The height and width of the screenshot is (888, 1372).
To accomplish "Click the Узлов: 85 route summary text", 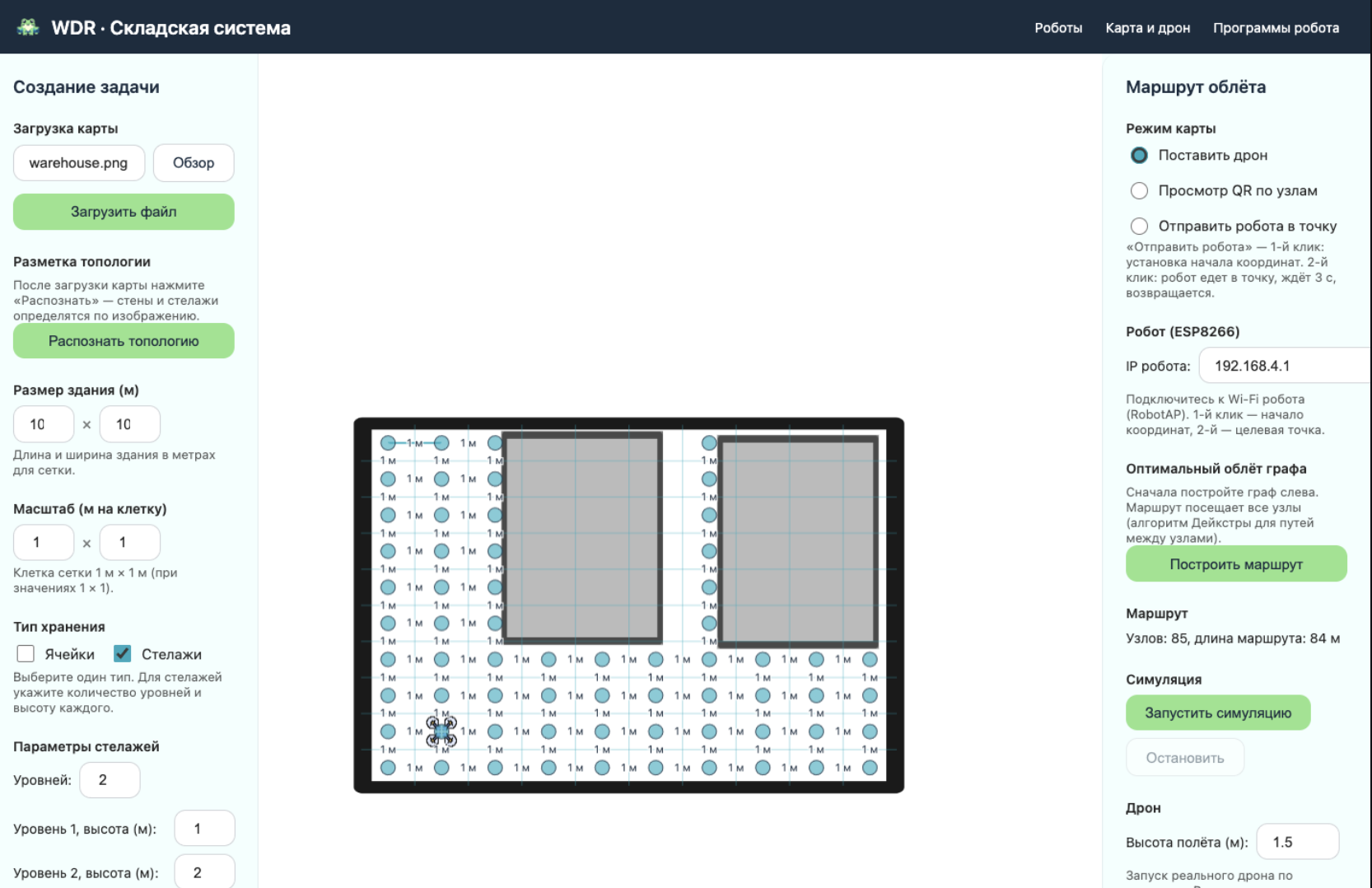I will pos(1233,638).
